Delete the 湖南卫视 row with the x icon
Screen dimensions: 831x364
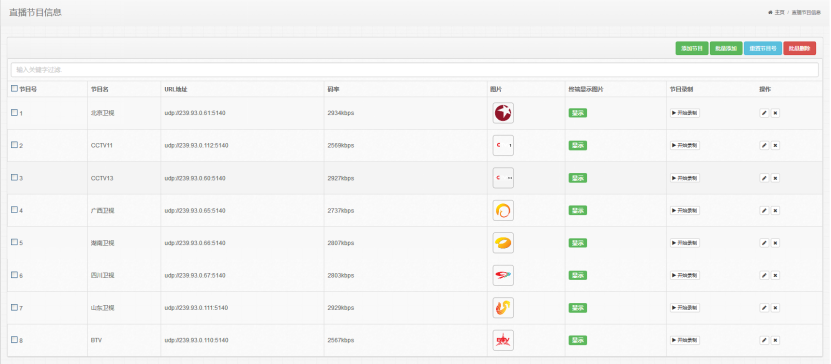[775, 243]
